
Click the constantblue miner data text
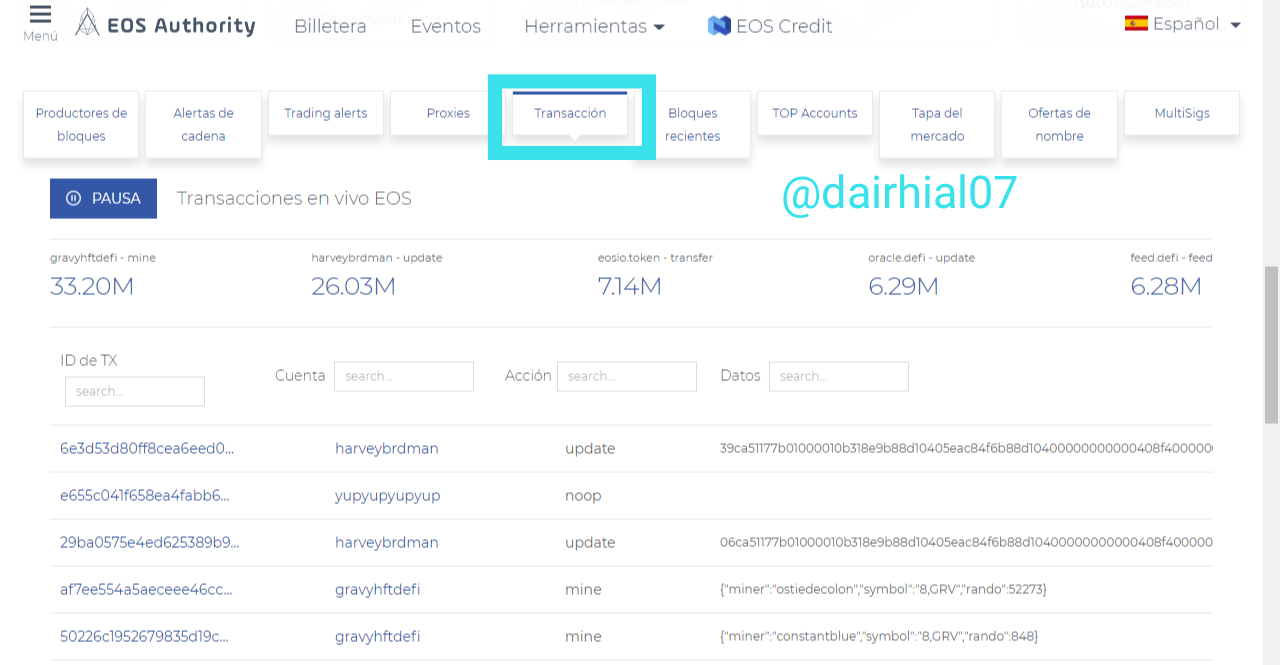pyautogui.click(x=879, y=636)
